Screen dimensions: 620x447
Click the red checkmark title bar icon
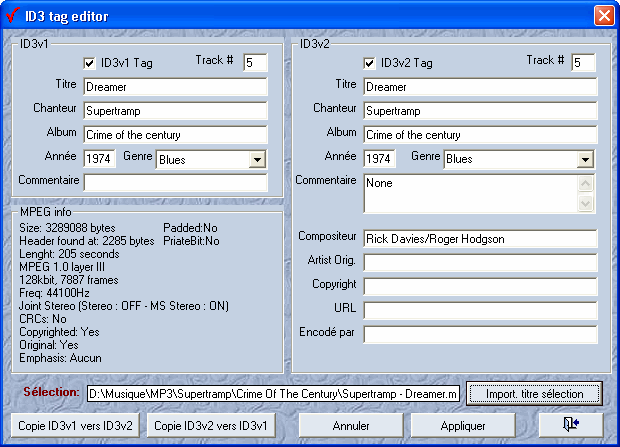tap(13, 15)
